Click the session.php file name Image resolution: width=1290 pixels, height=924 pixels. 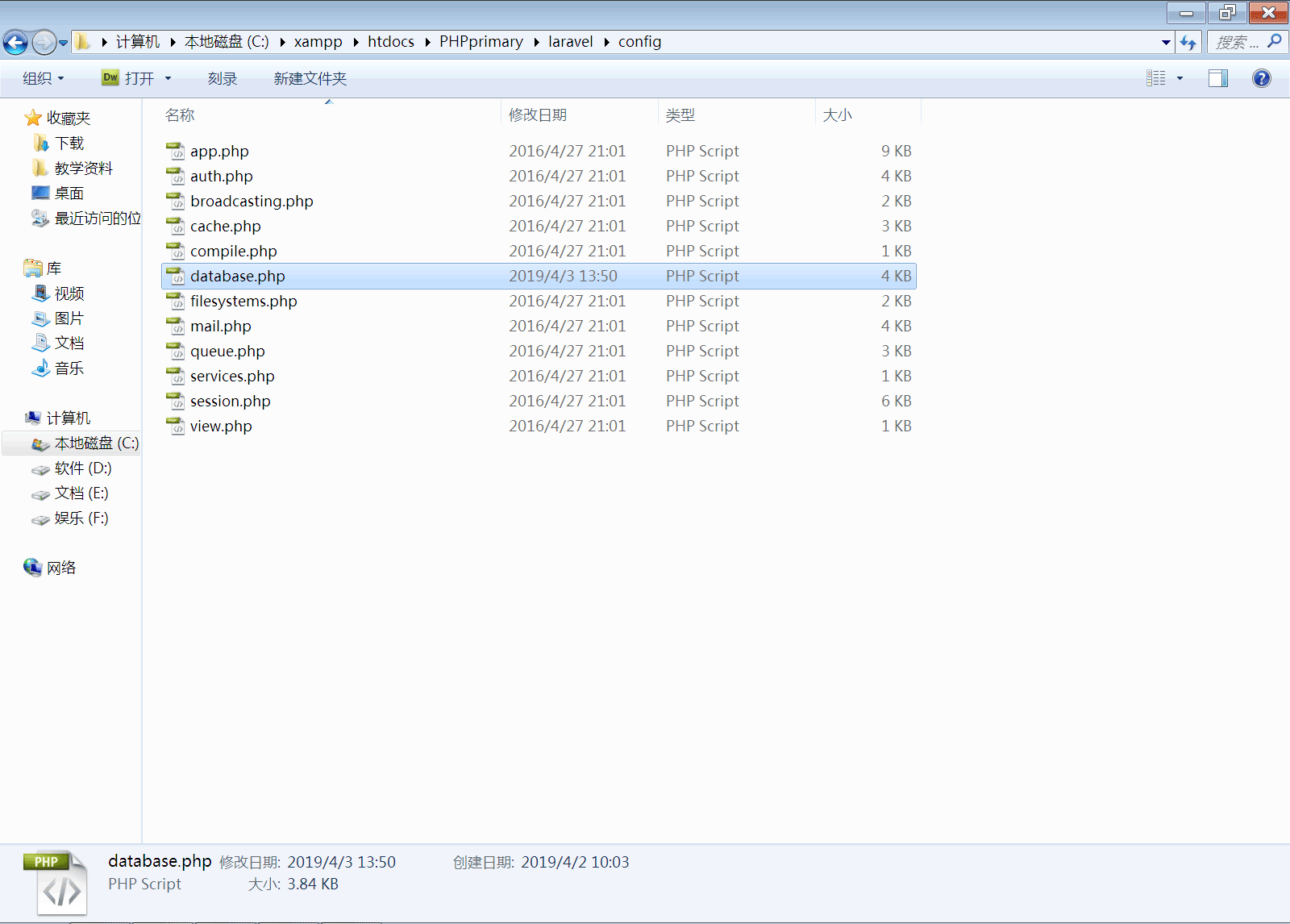[231, 402]
